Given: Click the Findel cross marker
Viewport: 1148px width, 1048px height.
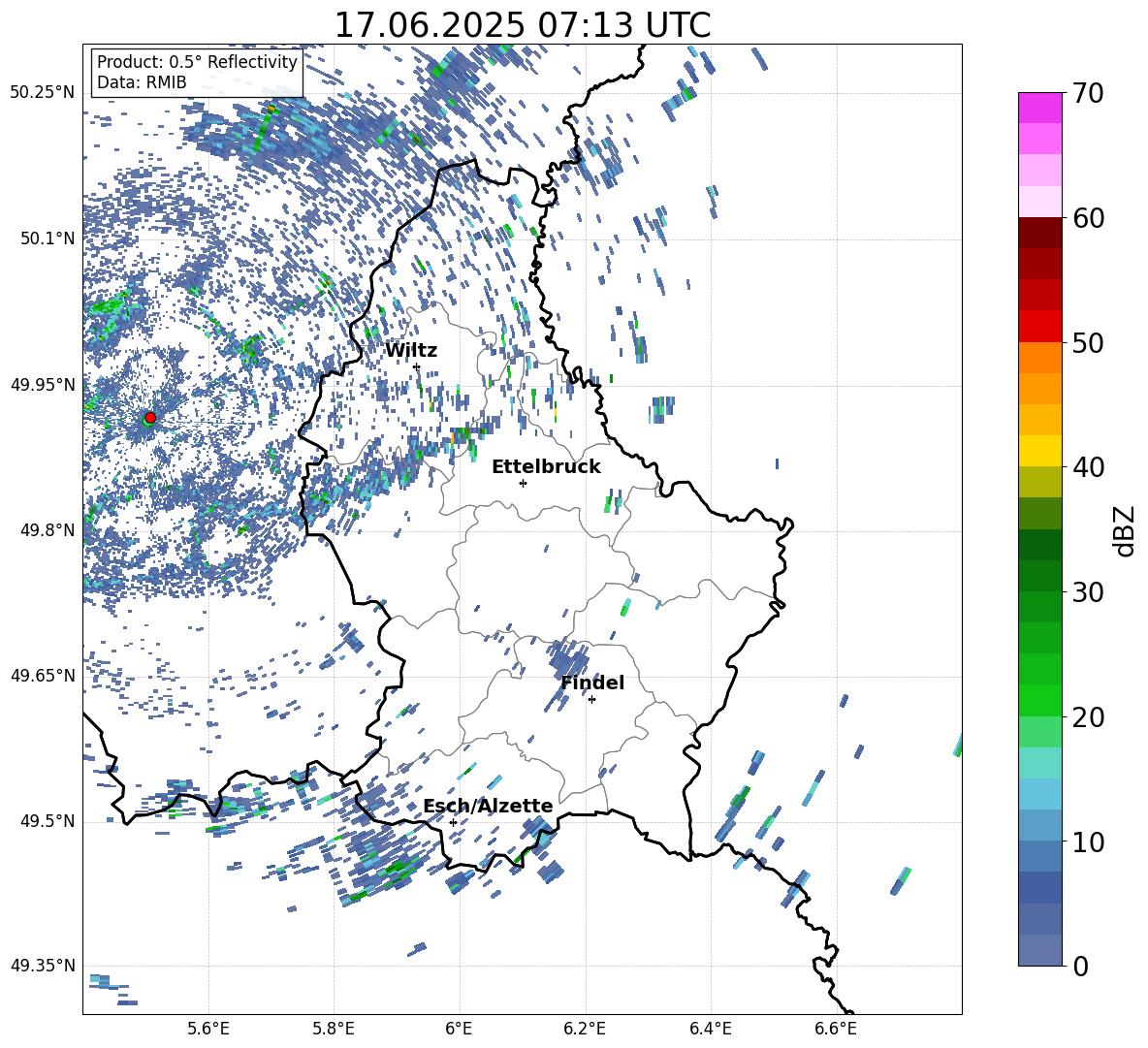Looking at the screenshot, I should pyautogui.click(x=591, y=700).
